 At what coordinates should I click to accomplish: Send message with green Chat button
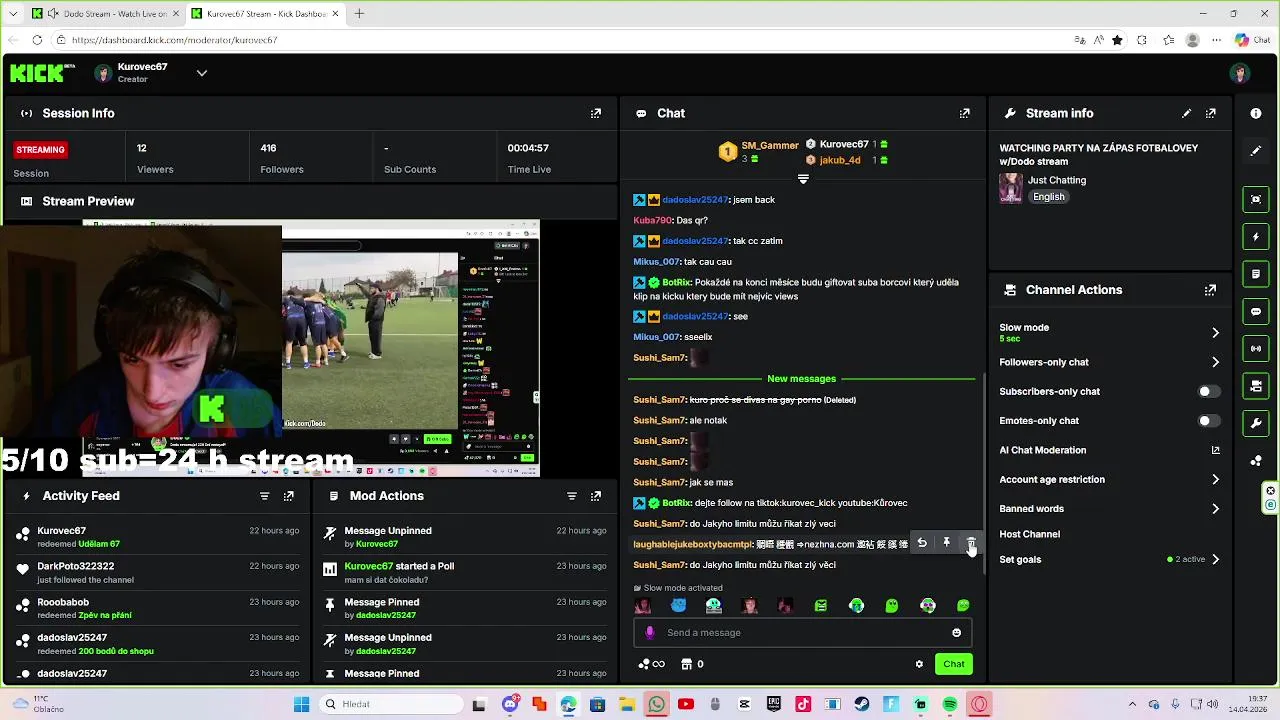[x=954, y=664]
